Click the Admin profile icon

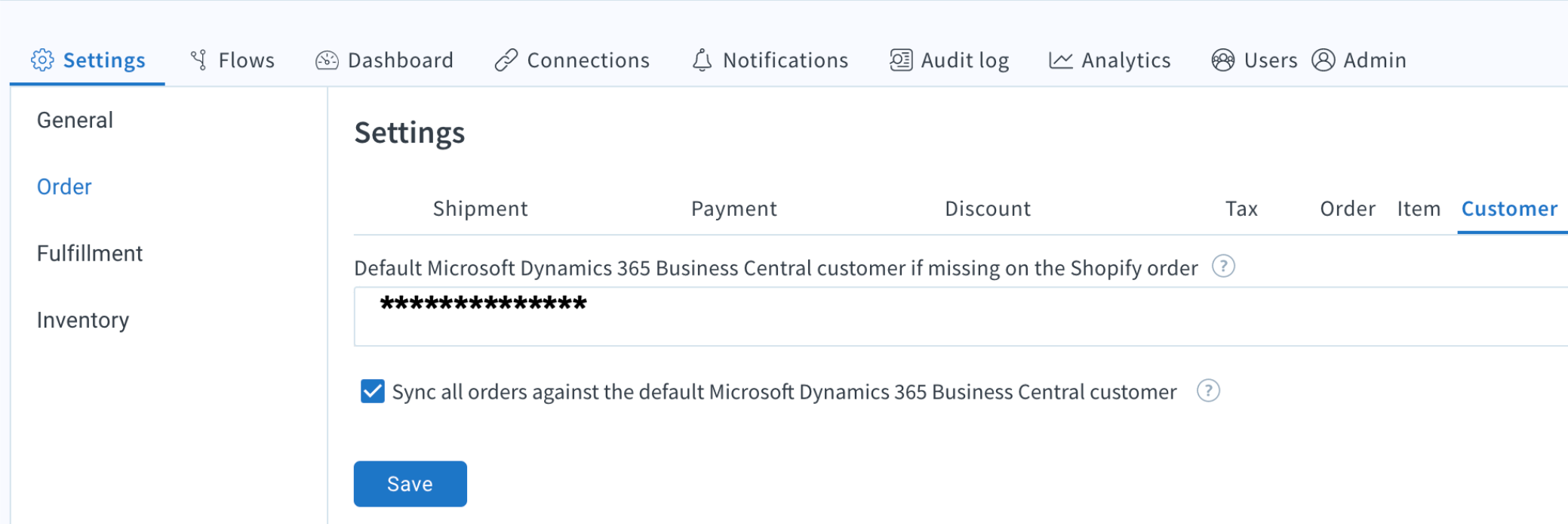pos(1324,60)
